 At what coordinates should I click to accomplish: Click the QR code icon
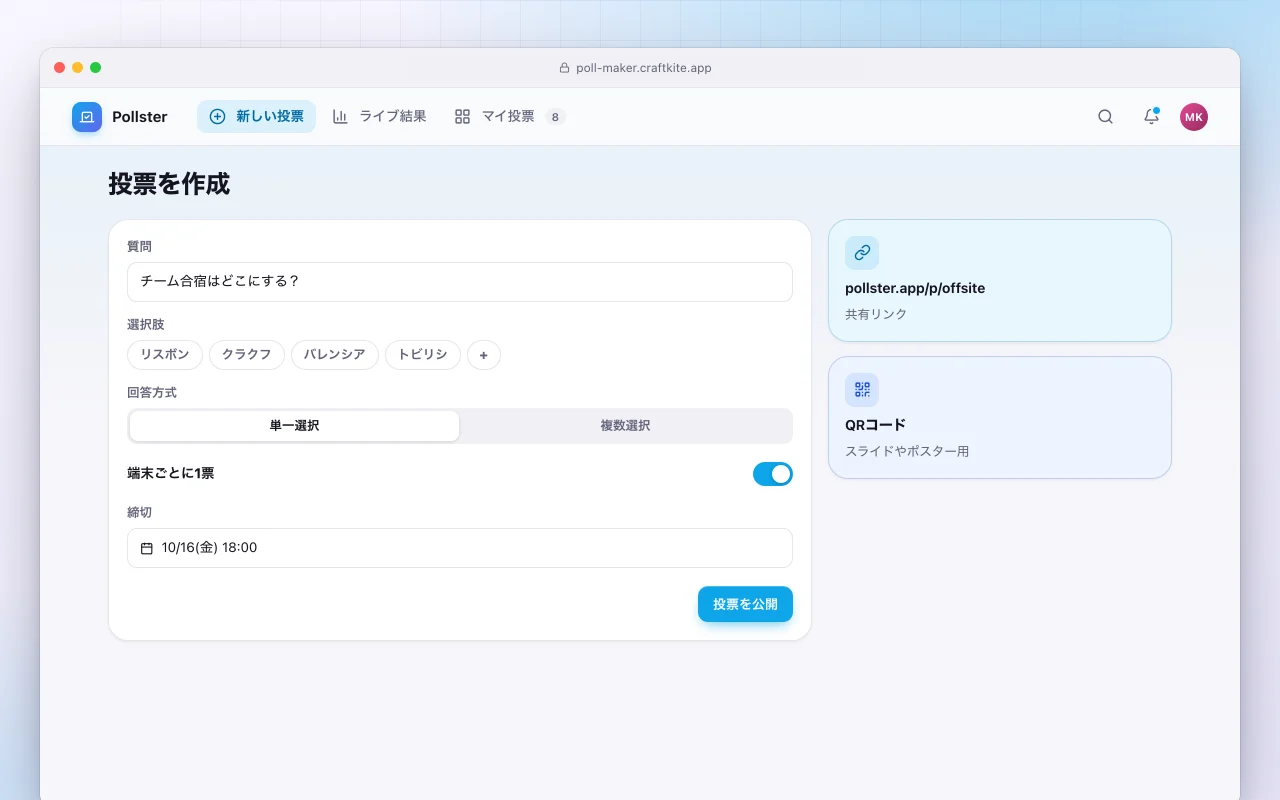pos(862,390)
